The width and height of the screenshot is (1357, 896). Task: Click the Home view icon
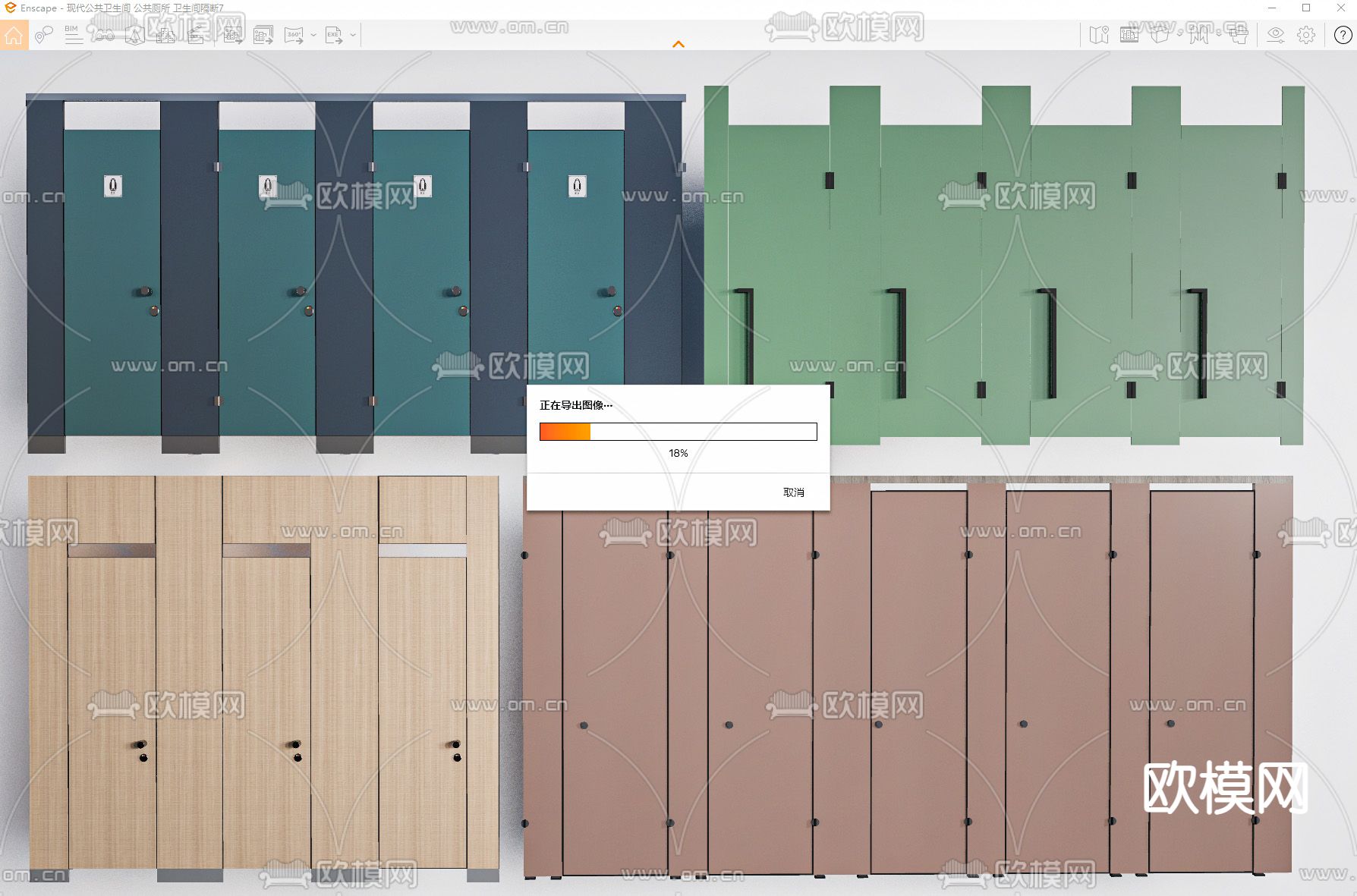[14, 35]
